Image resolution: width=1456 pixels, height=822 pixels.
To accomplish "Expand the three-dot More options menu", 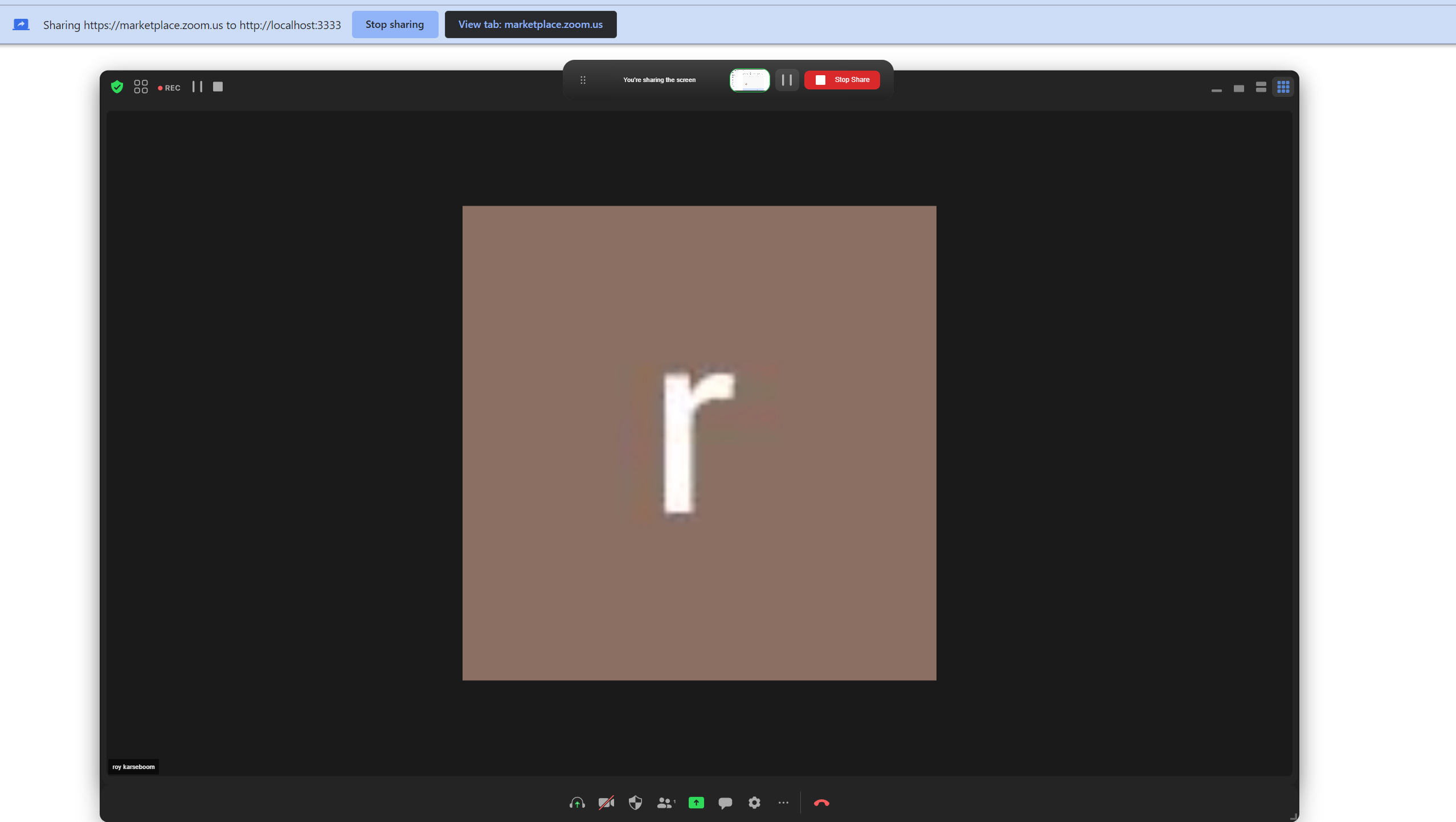I will coord(783,803).
